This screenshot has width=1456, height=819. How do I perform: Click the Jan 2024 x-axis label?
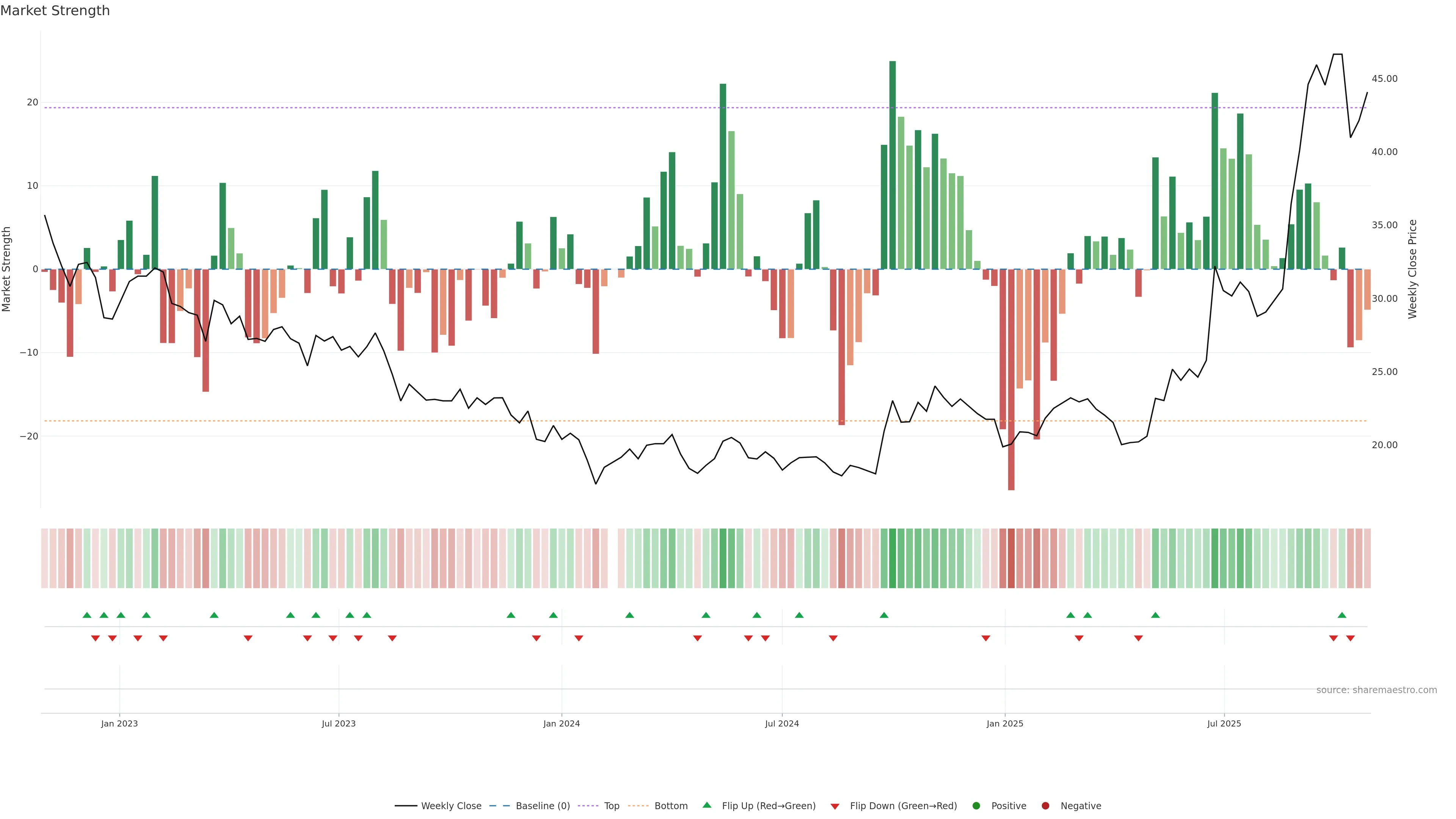click(561, 723)
